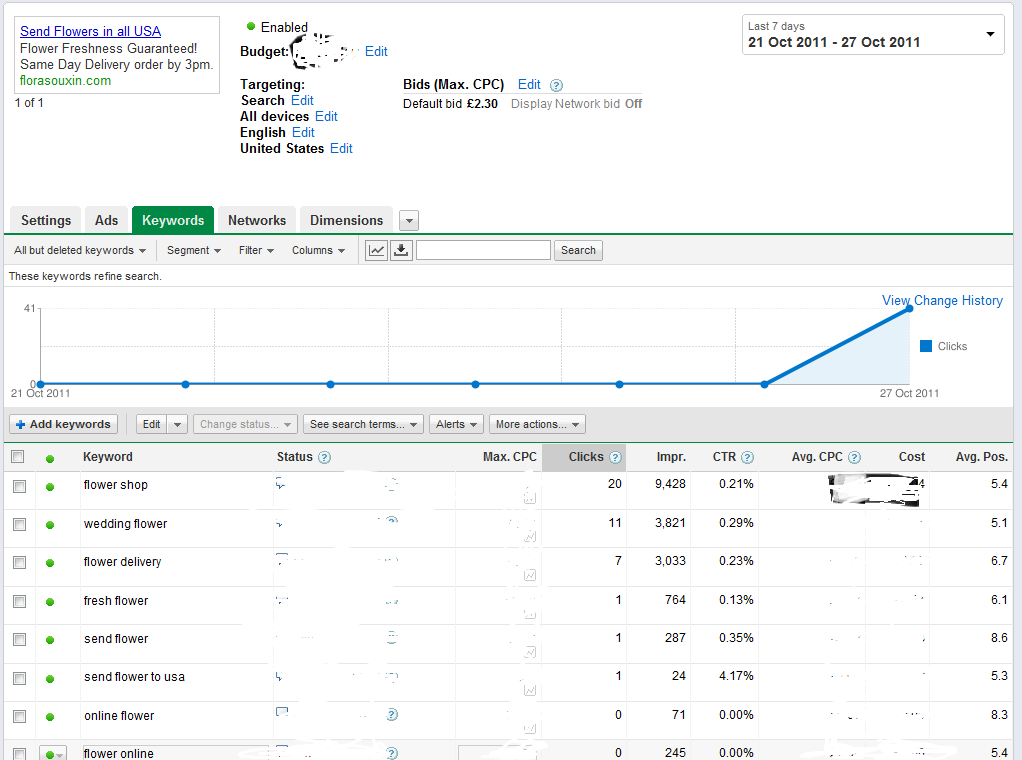This screenshot has height=760, width=1022.
Task: Open help icon beside Clicks column
Action: tap(615, 458)
